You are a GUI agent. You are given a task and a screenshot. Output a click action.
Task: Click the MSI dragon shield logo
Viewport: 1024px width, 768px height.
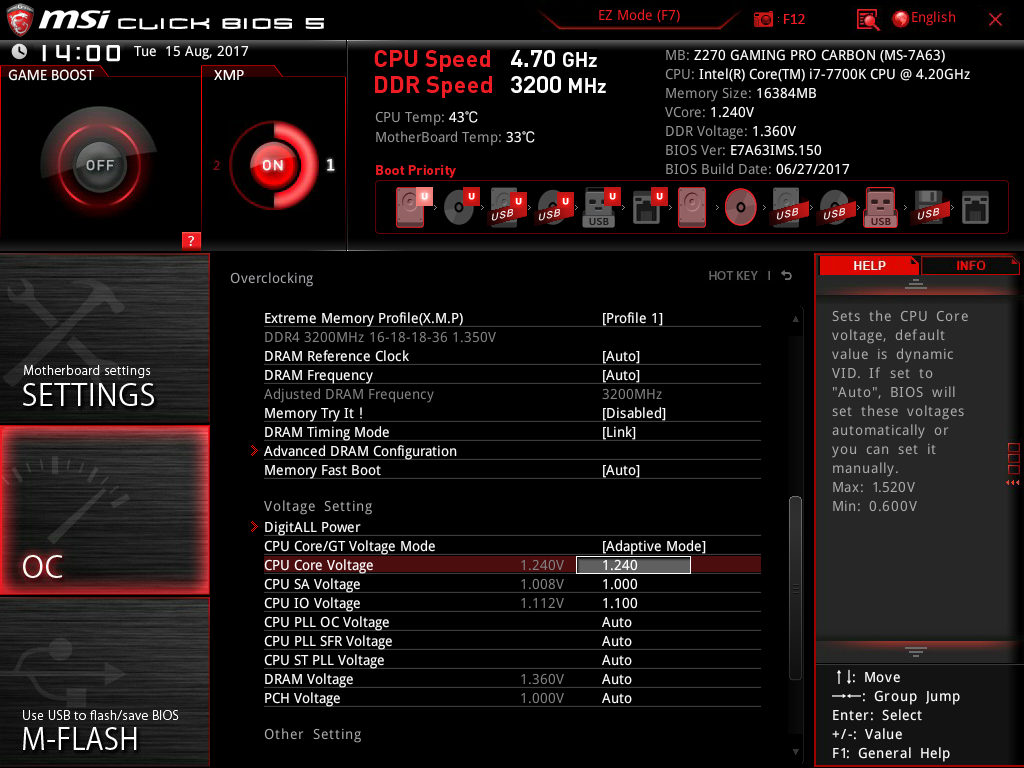tap(19, 20)
